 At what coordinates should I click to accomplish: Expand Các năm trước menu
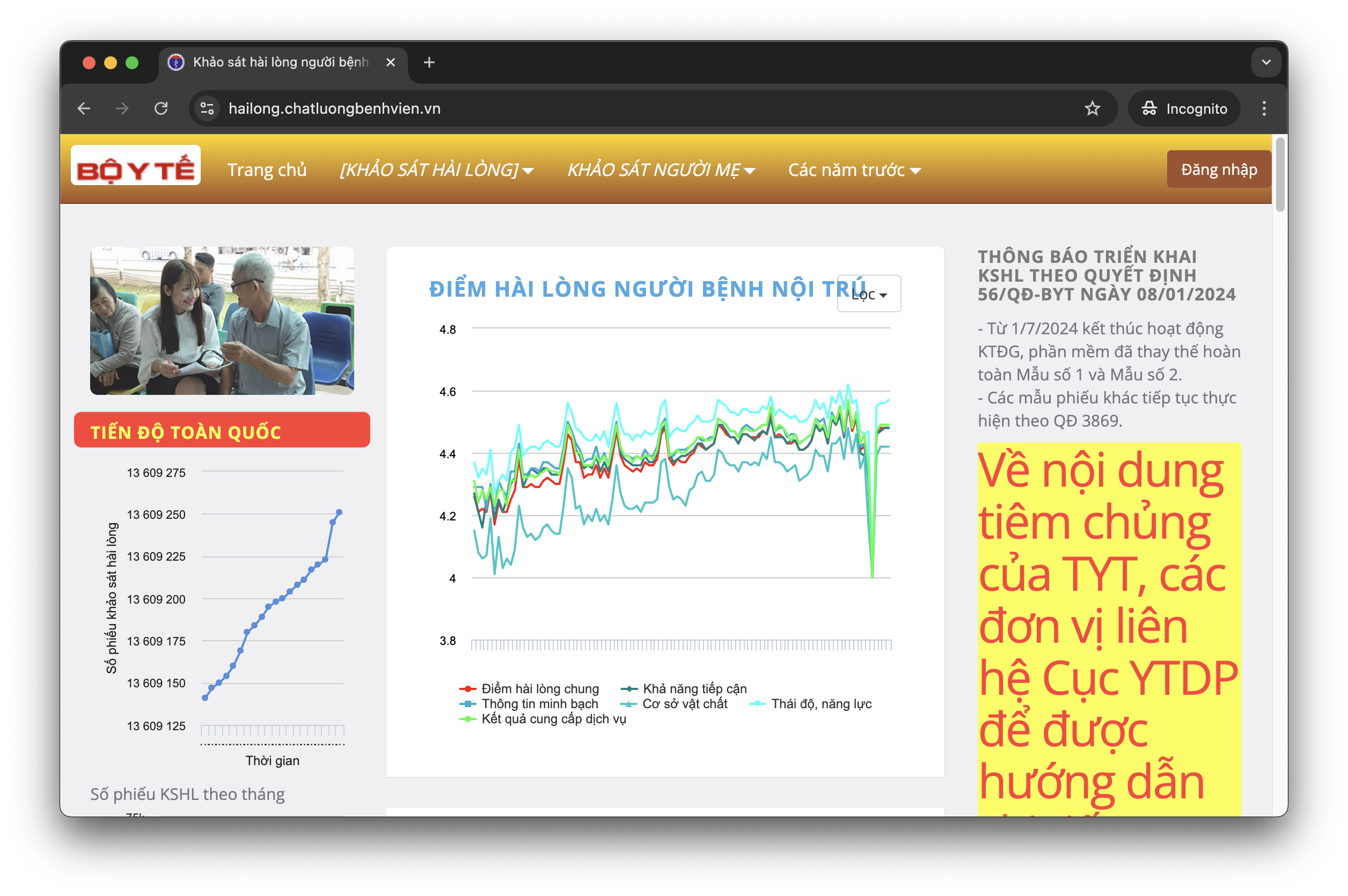854,170
